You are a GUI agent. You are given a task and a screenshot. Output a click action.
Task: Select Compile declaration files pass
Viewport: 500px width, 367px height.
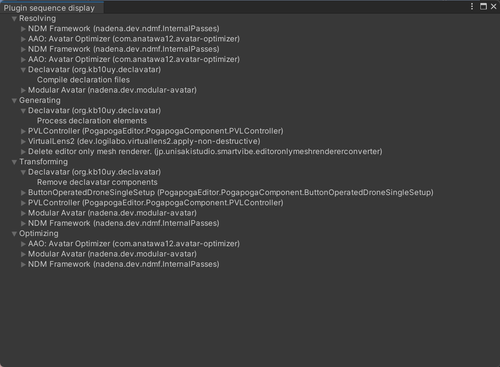83,80
